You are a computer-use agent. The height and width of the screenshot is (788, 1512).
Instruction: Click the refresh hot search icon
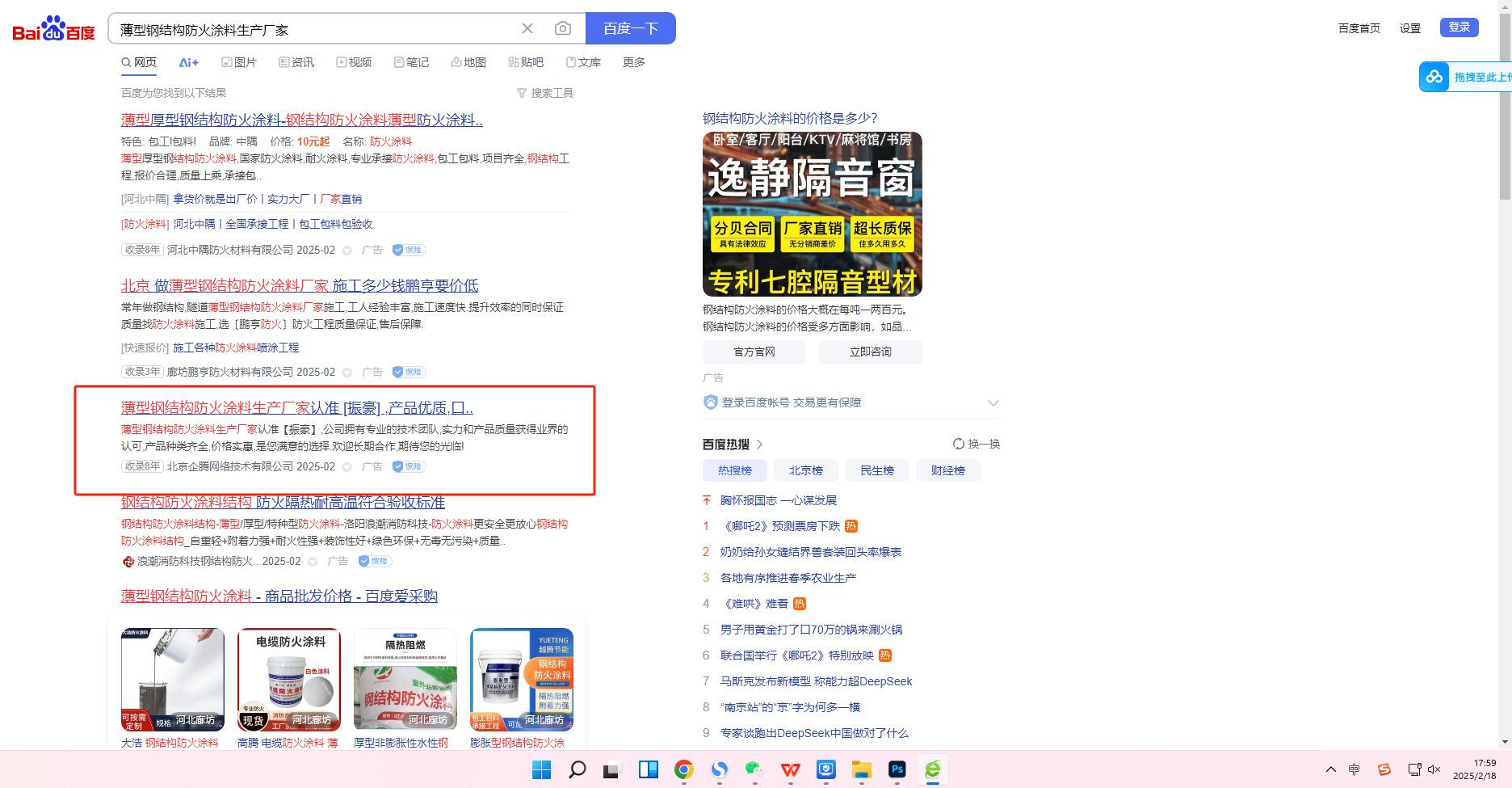(x=959, y=444)
